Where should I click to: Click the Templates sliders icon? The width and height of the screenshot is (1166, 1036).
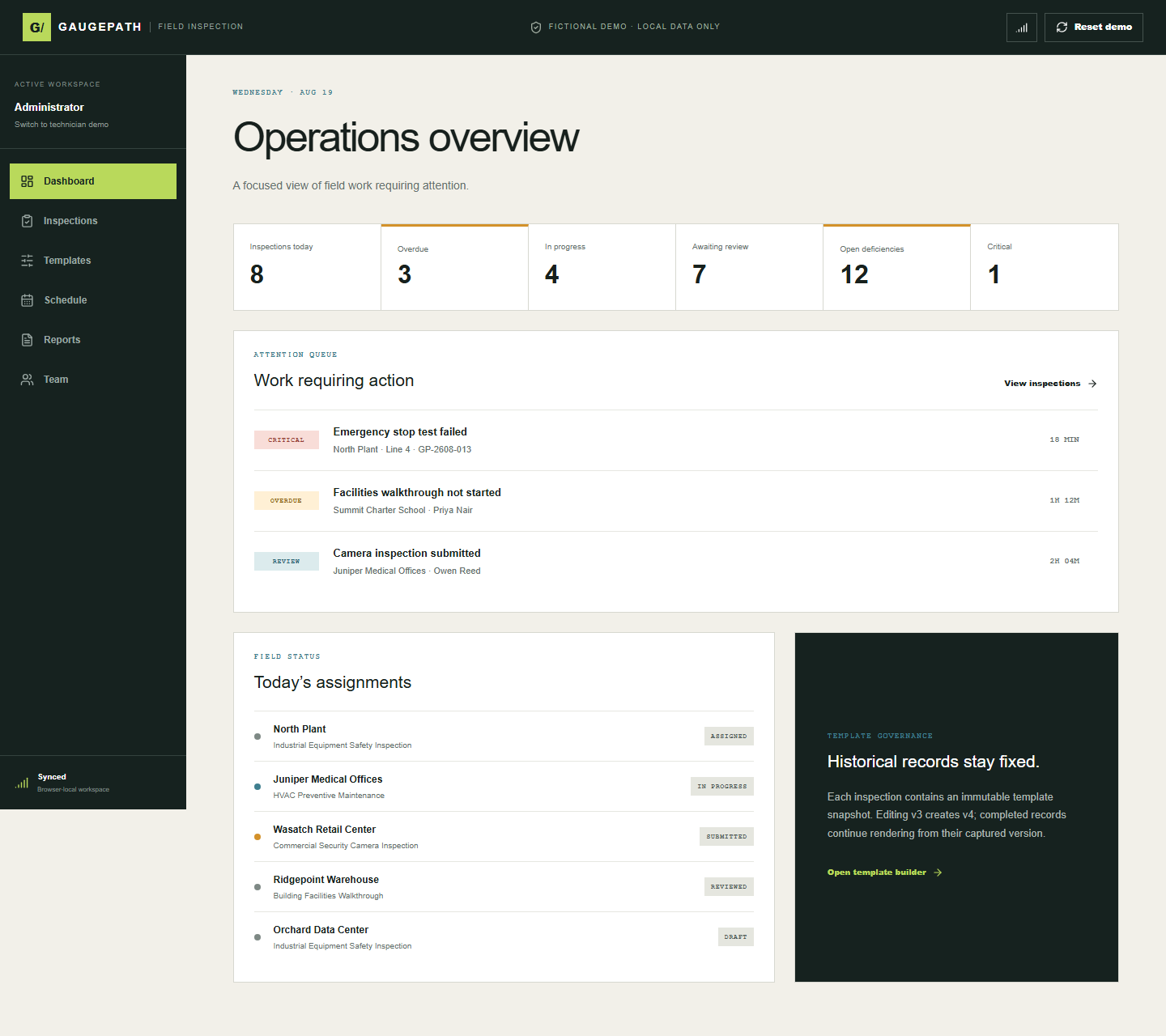coord(27,261)
